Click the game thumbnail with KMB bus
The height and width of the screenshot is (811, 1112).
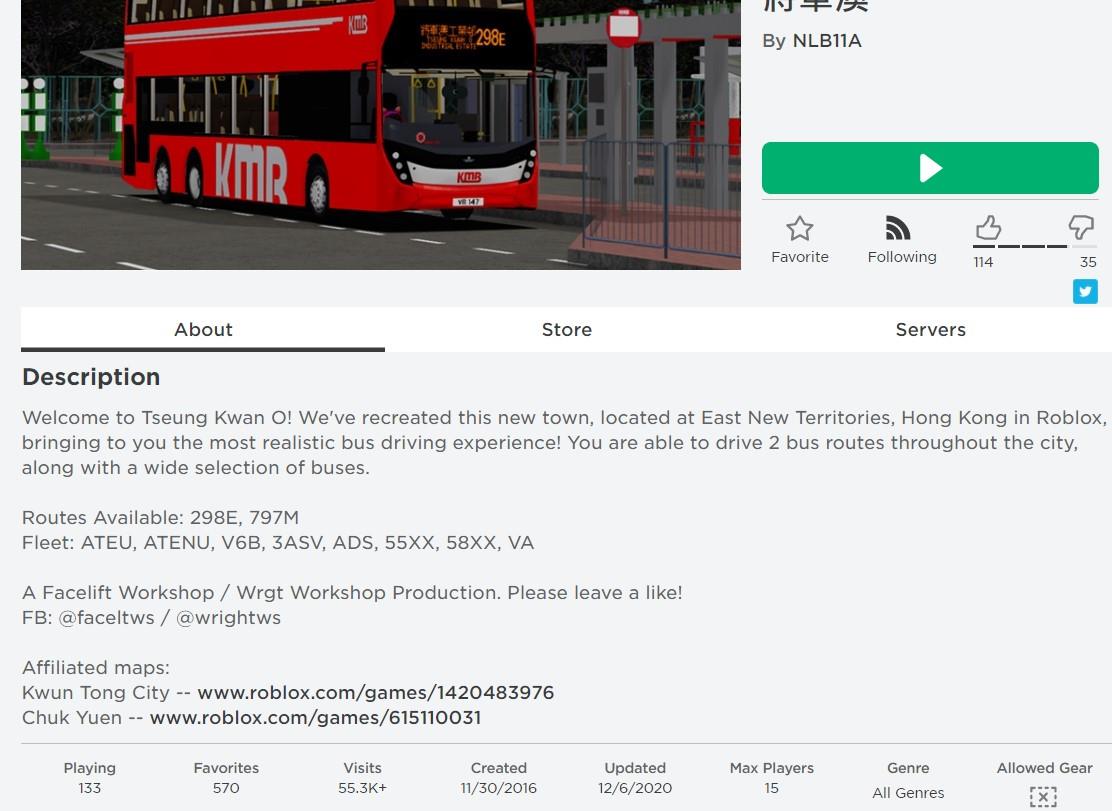point(381,135)
